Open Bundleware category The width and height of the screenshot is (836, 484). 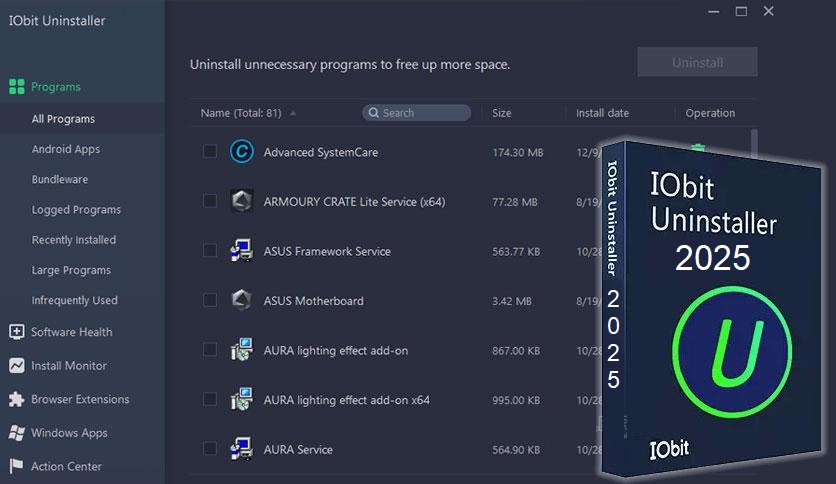click(x=60, y=179)
